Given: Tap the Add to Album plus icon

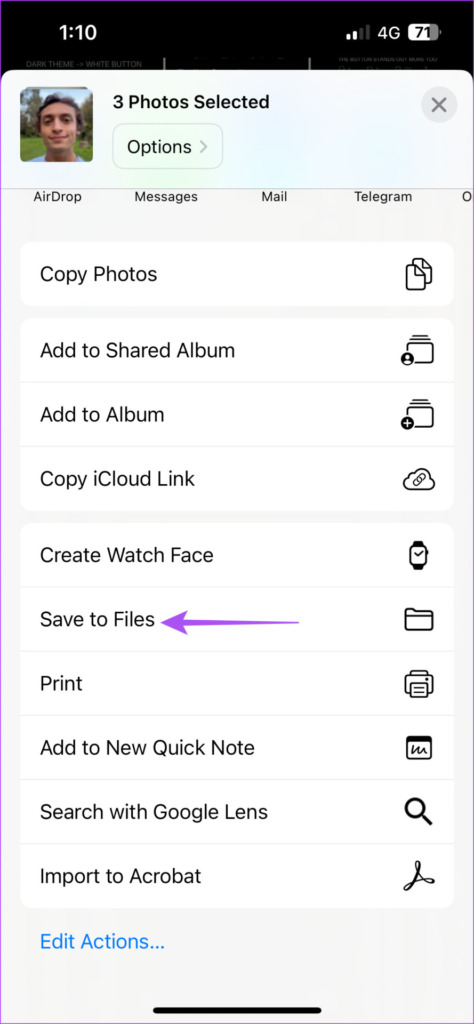Looking at the screenshot, I should coord(418,415).
